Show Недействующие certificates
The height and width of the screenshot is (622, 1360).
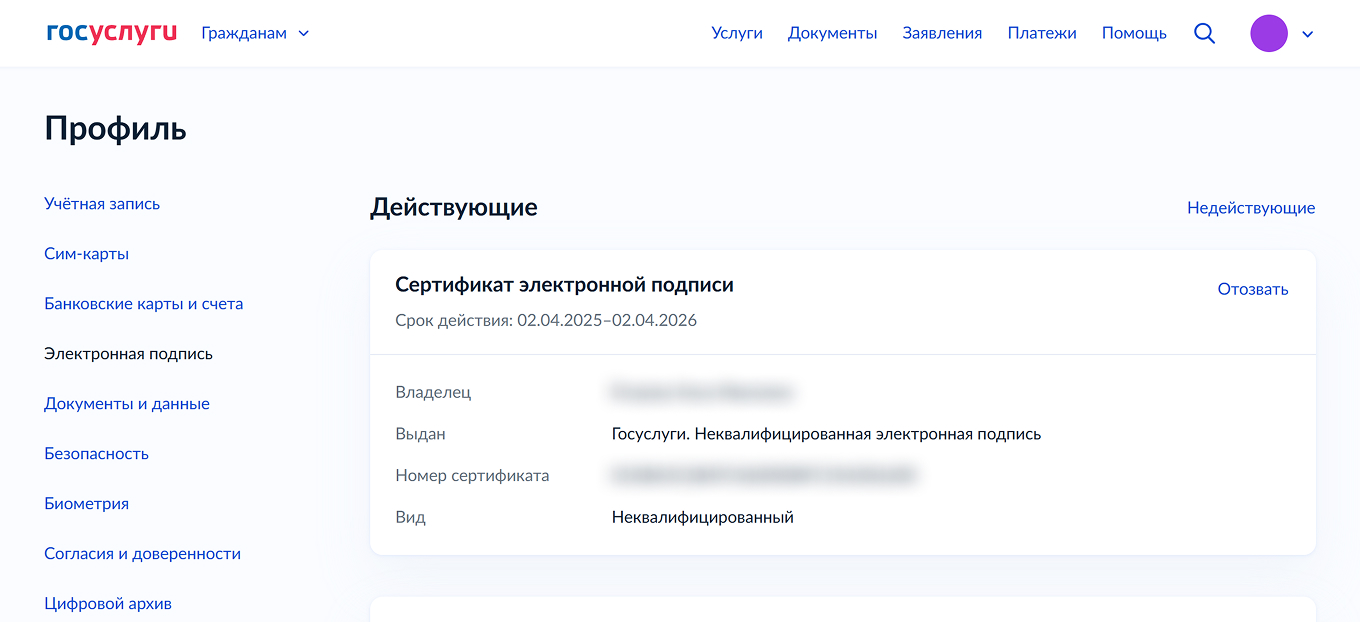coord(1250,208)
